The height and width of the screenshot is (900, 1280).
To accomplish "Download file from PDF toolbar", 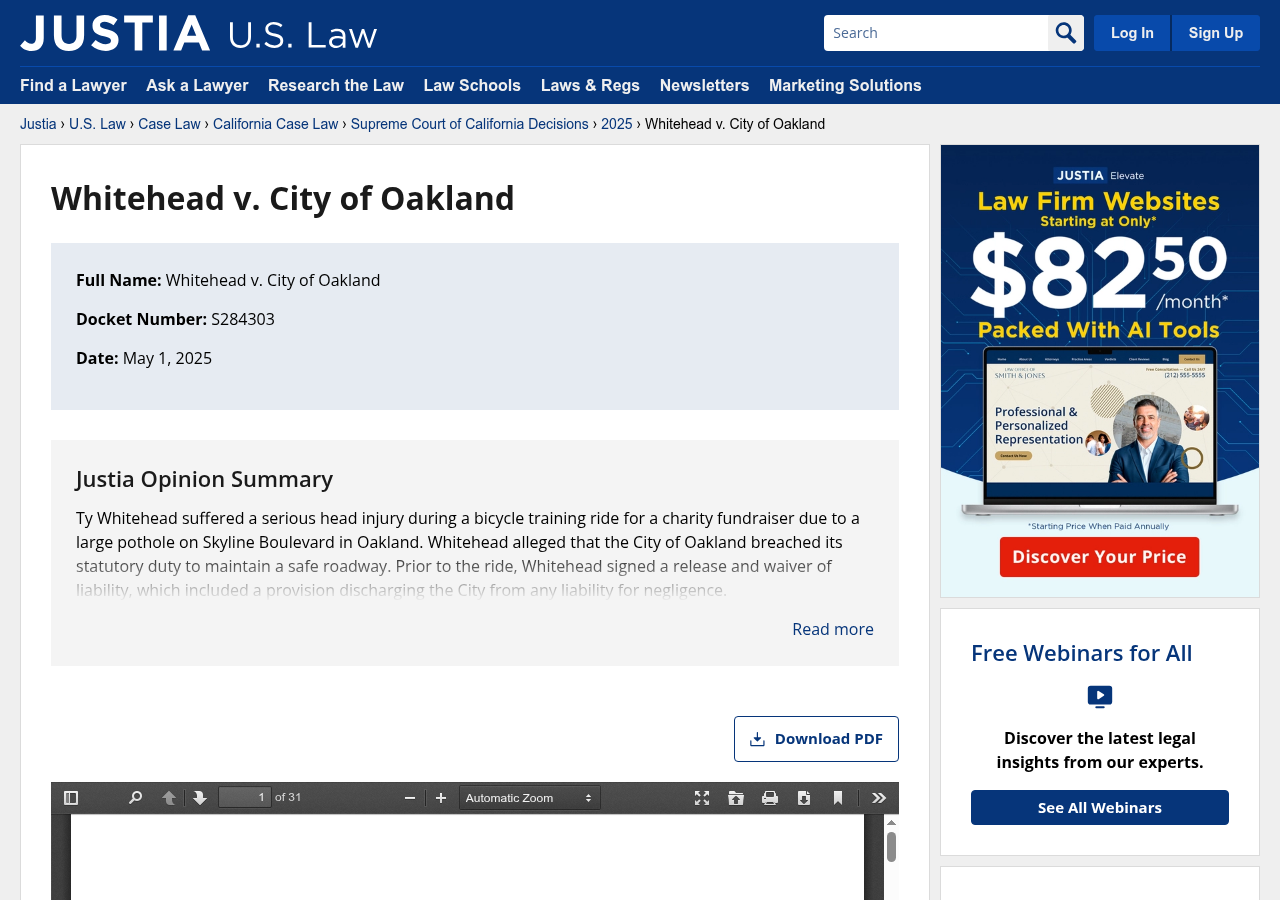I will tap(804, 798).
